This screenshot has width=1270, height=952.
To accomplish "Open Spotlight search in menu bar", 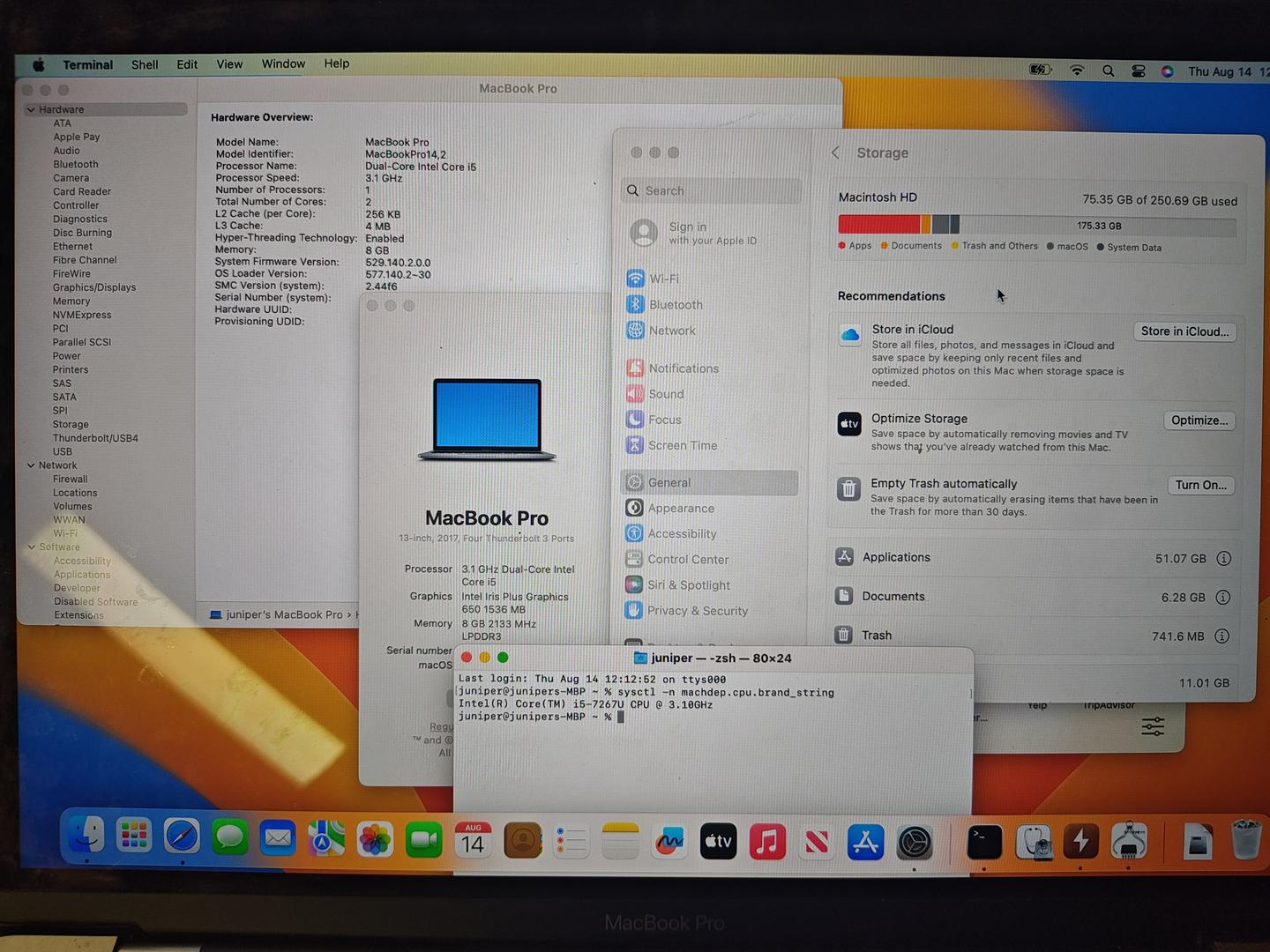I will click(1108, 71).
